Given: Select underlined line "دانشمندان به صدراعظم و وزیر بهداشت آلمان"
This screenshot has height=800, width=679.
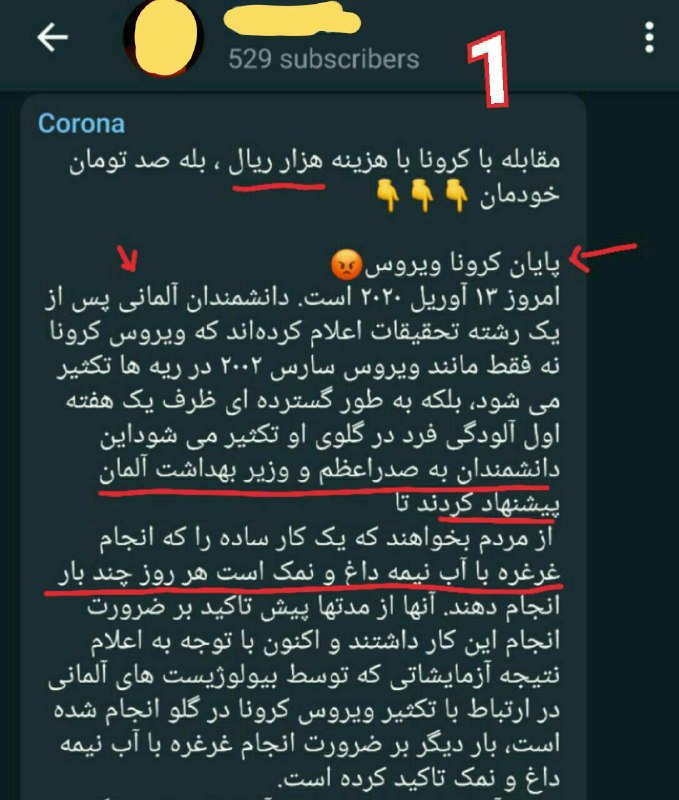Looking at the screenshot, I should (329, 470).
